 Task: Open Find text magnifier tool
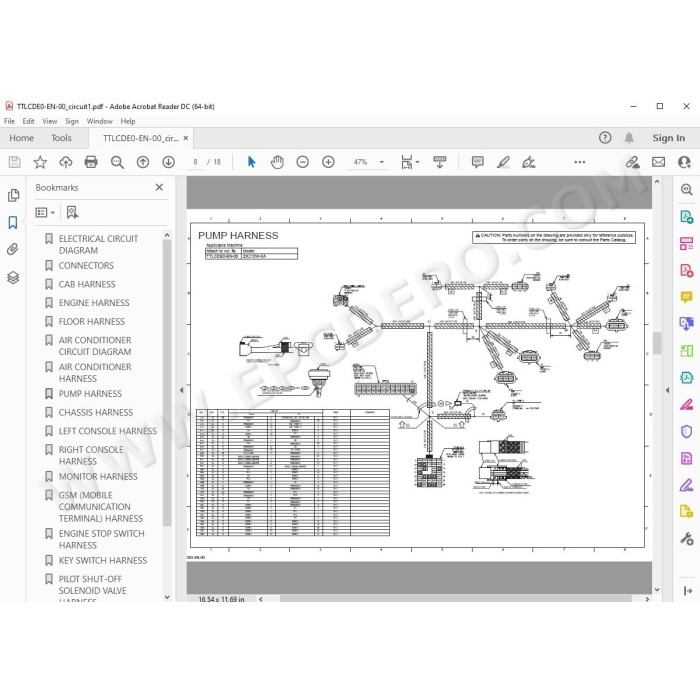tap(117, 162)
